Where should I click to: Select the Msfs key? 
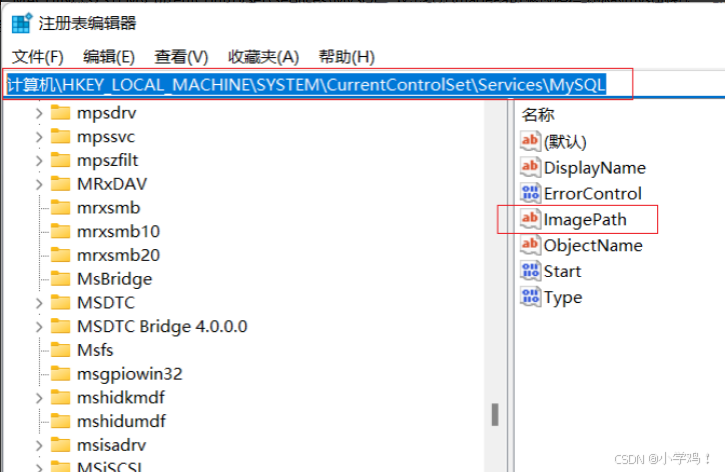click(95, 350)
